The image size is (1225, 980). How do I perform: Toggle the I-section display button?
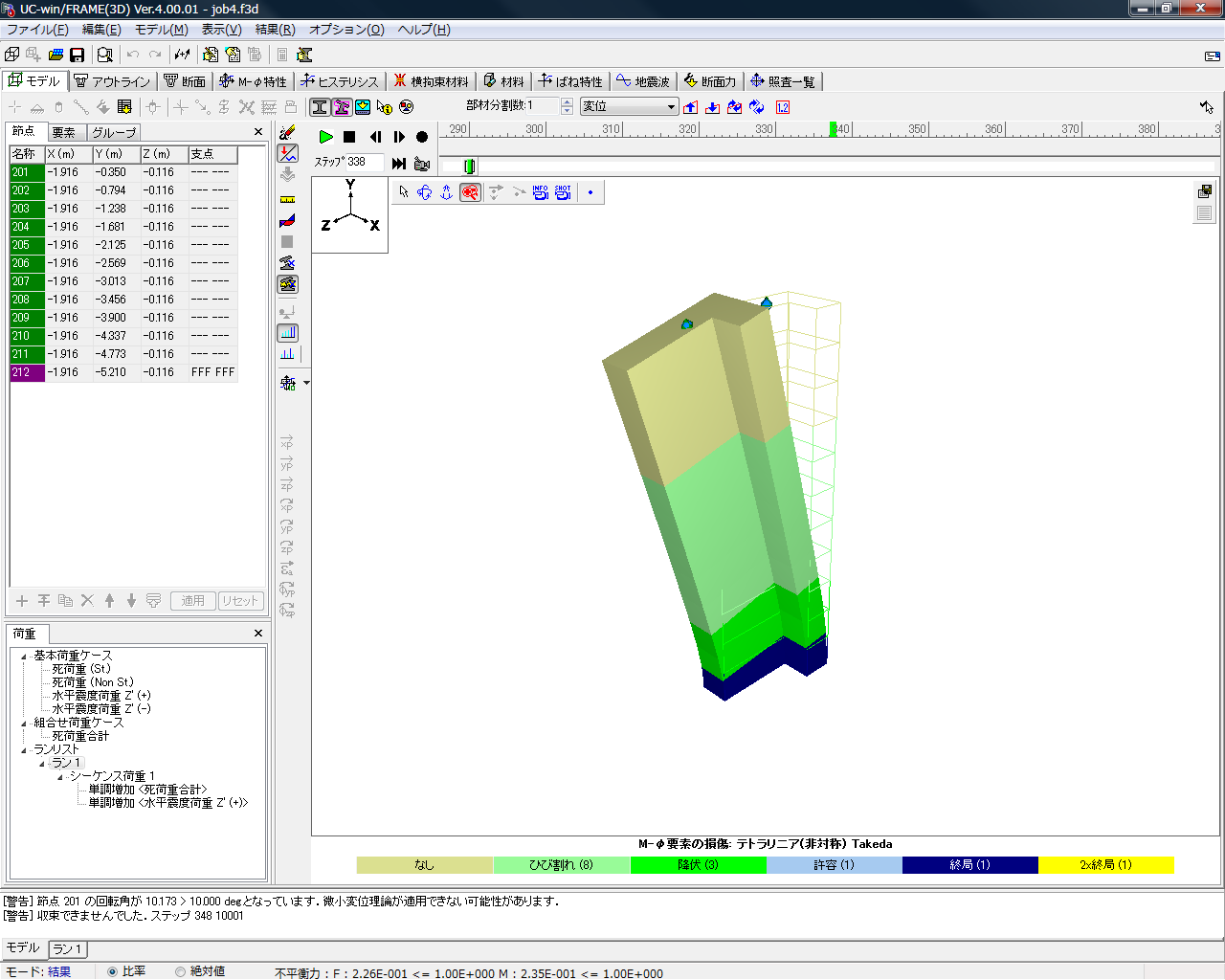(320, 107)
